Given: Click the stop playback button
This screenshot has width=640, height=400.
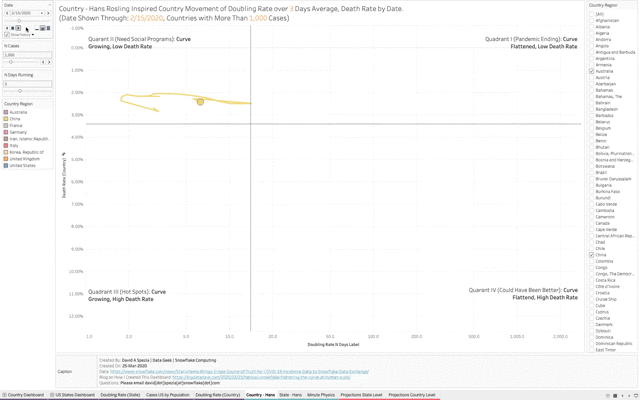Looking at the screenshot, I should [x=12, y=28].
